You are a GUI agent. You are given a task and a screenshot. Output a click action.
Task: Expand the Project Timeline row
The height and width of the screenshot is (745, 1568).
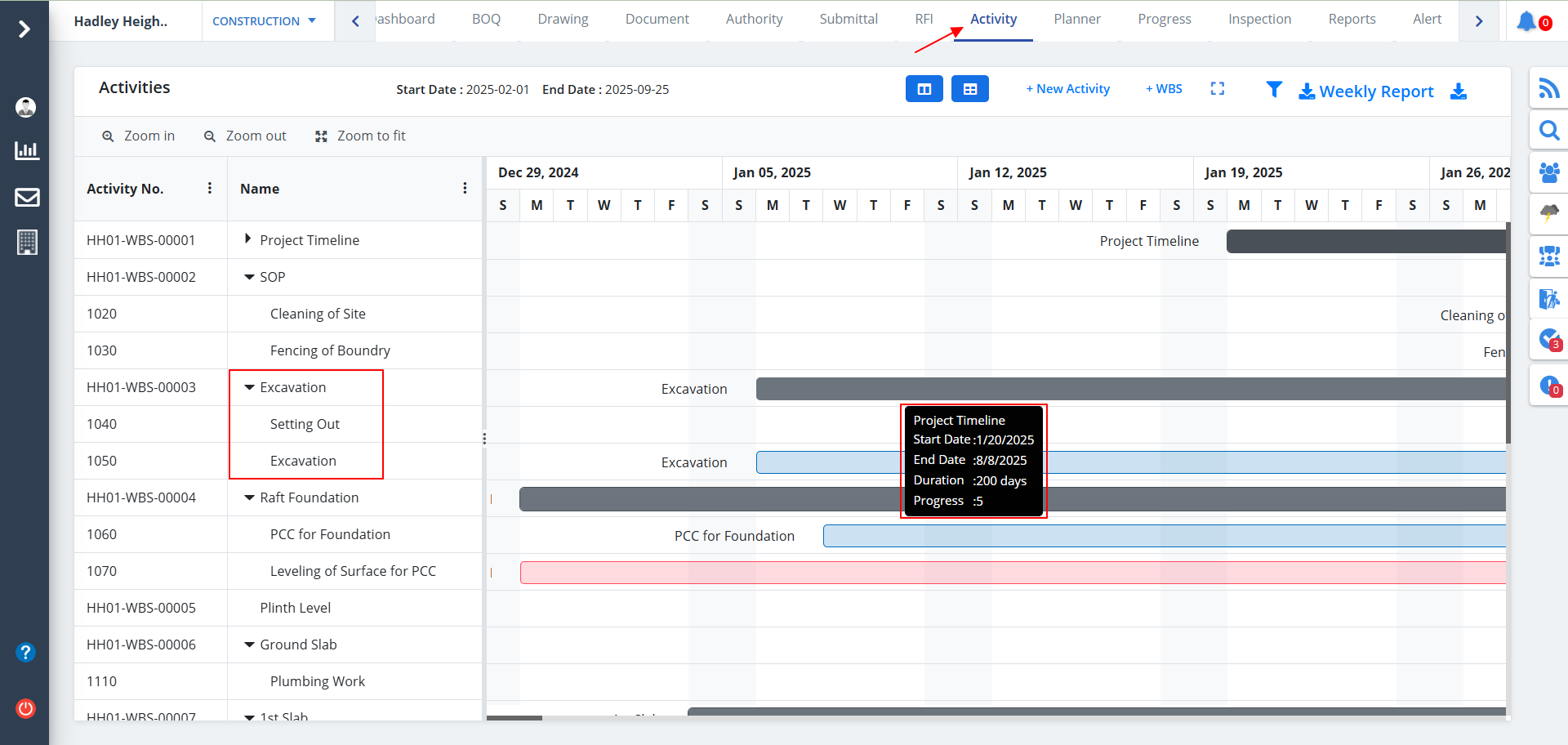(247, 239)
